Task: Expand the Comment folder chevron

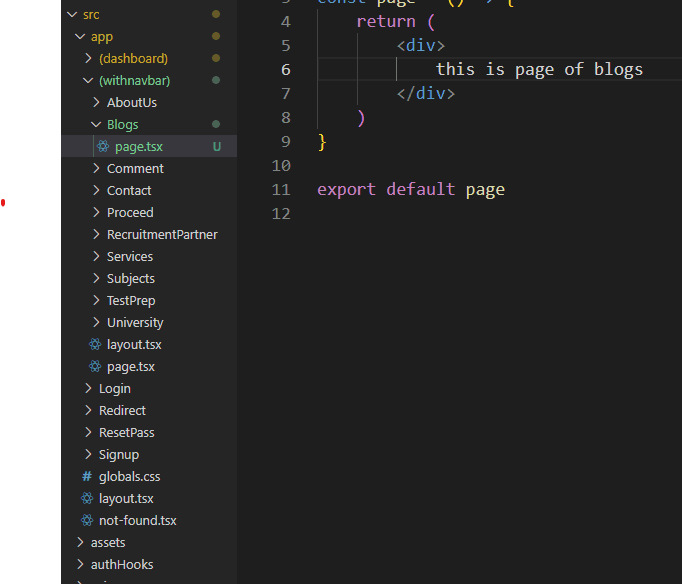Action: (x=97, y=168)
